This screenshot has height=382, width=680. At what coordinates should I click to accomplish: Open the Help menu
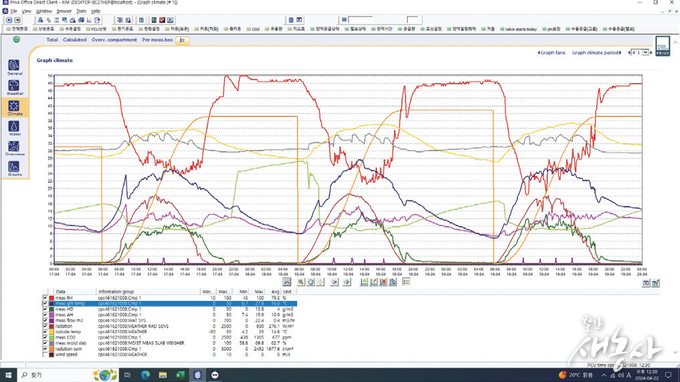pos(96,11)
